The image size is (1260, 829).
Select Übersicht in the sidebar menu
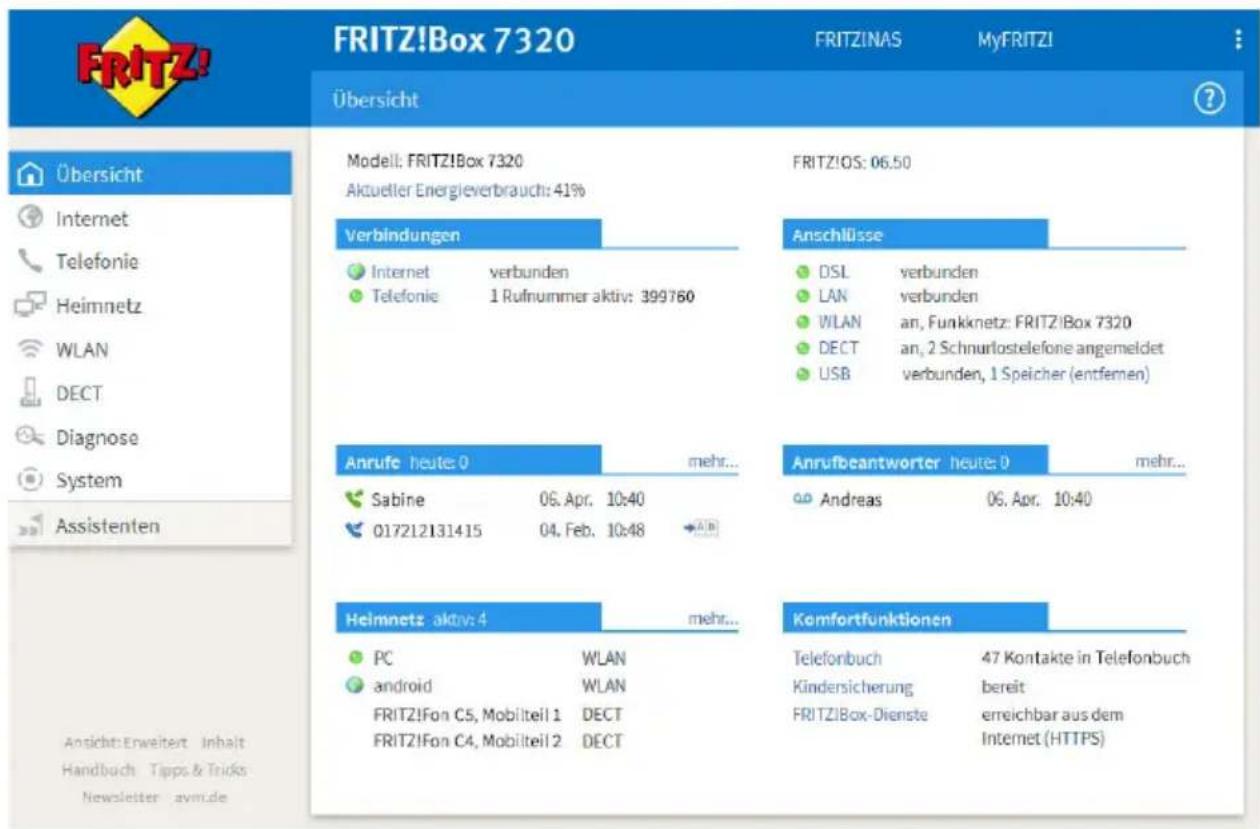[x=150, y=174]
